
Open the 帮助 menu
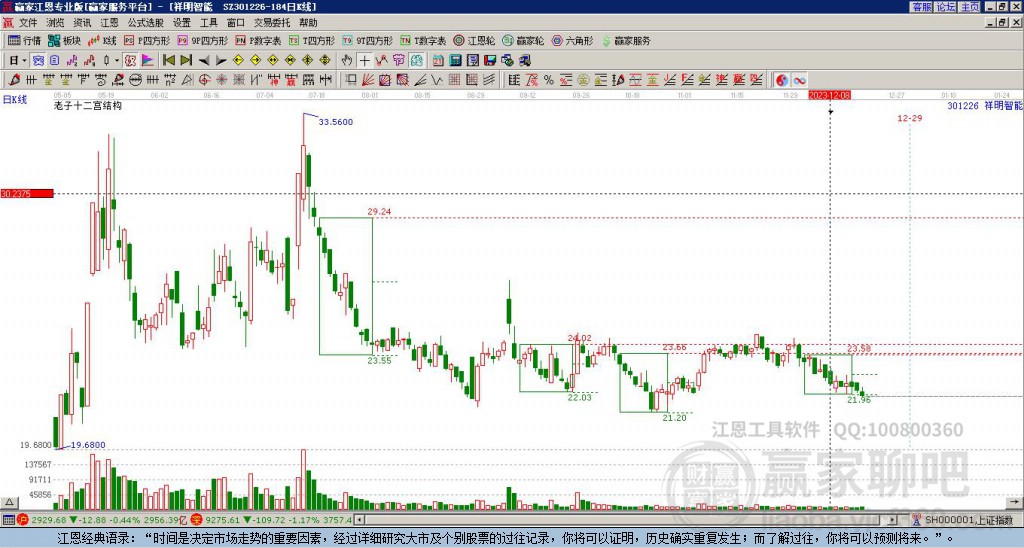pos(308,23)
